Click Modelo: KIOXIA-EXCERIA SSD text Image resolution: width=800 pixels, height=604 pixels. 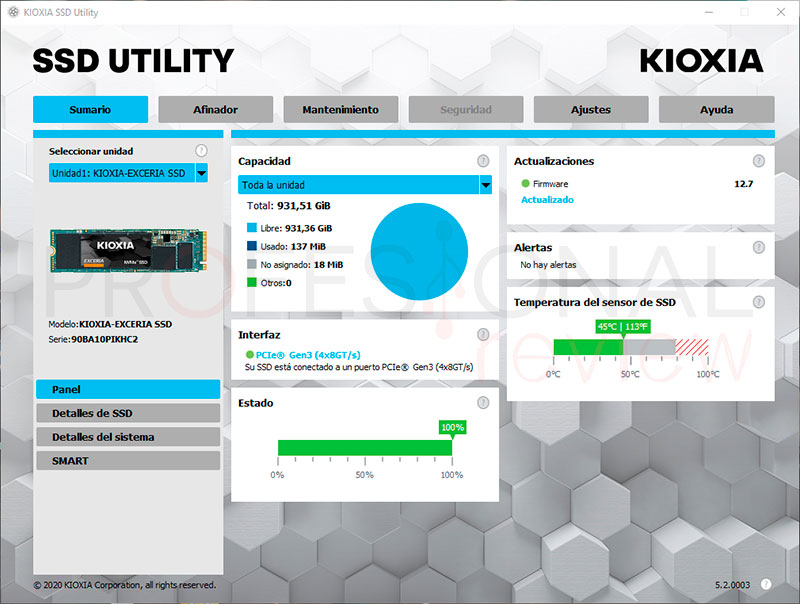(x=110, y=324)
